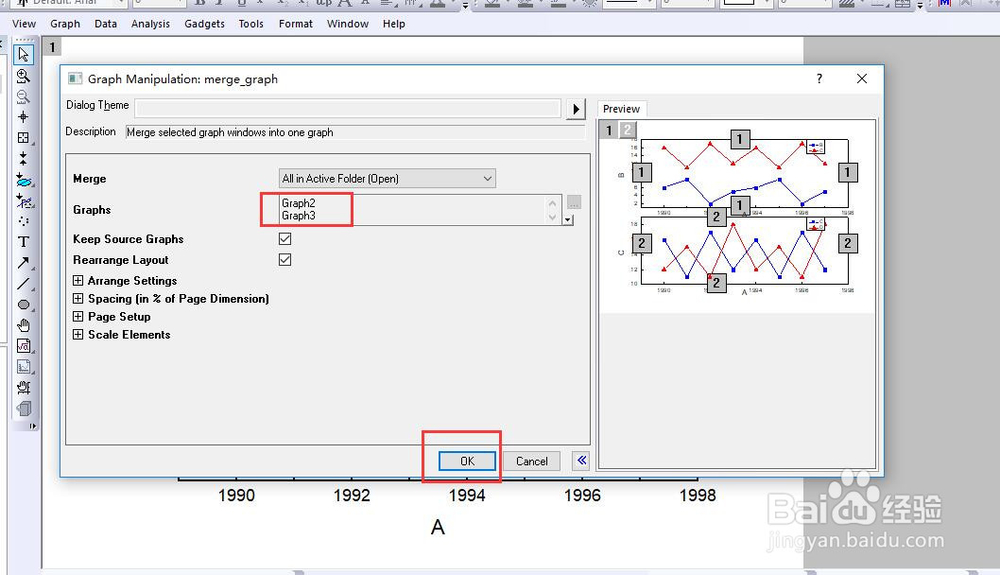Select the Circle shape tool
The image size is (1000, 575).
(x=24, y=305)
